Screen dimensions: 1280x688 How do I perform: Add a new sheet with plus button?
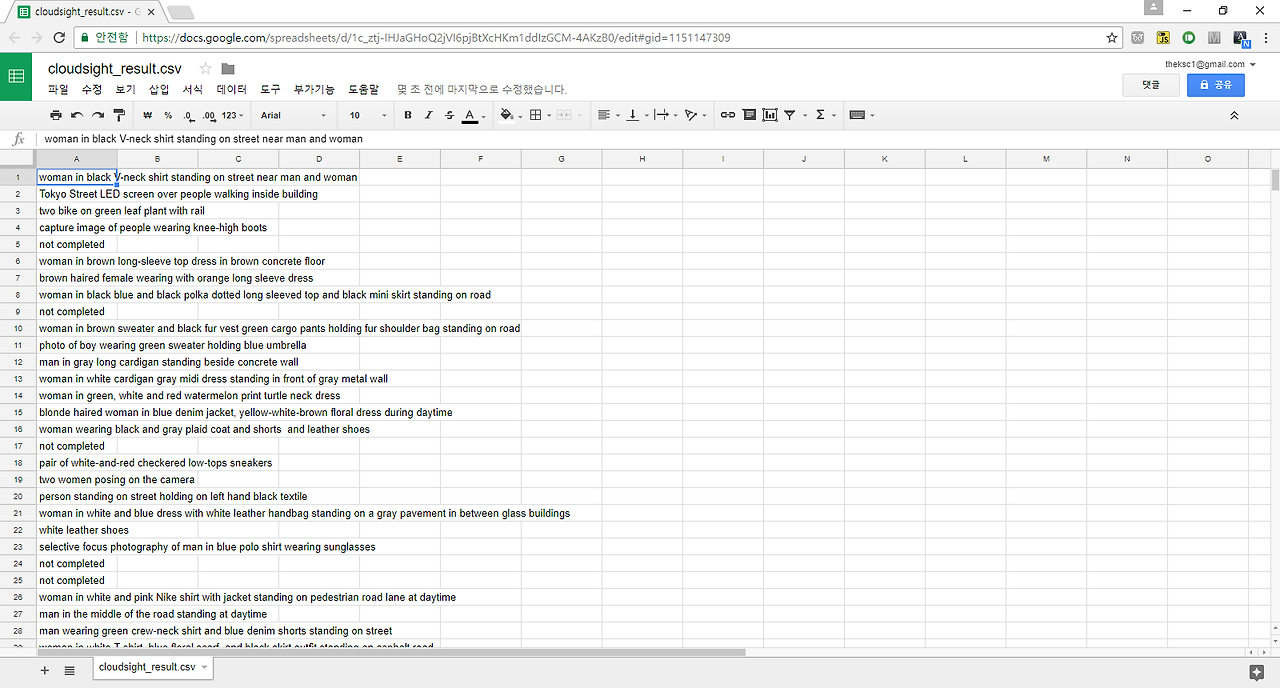(45, 670)
